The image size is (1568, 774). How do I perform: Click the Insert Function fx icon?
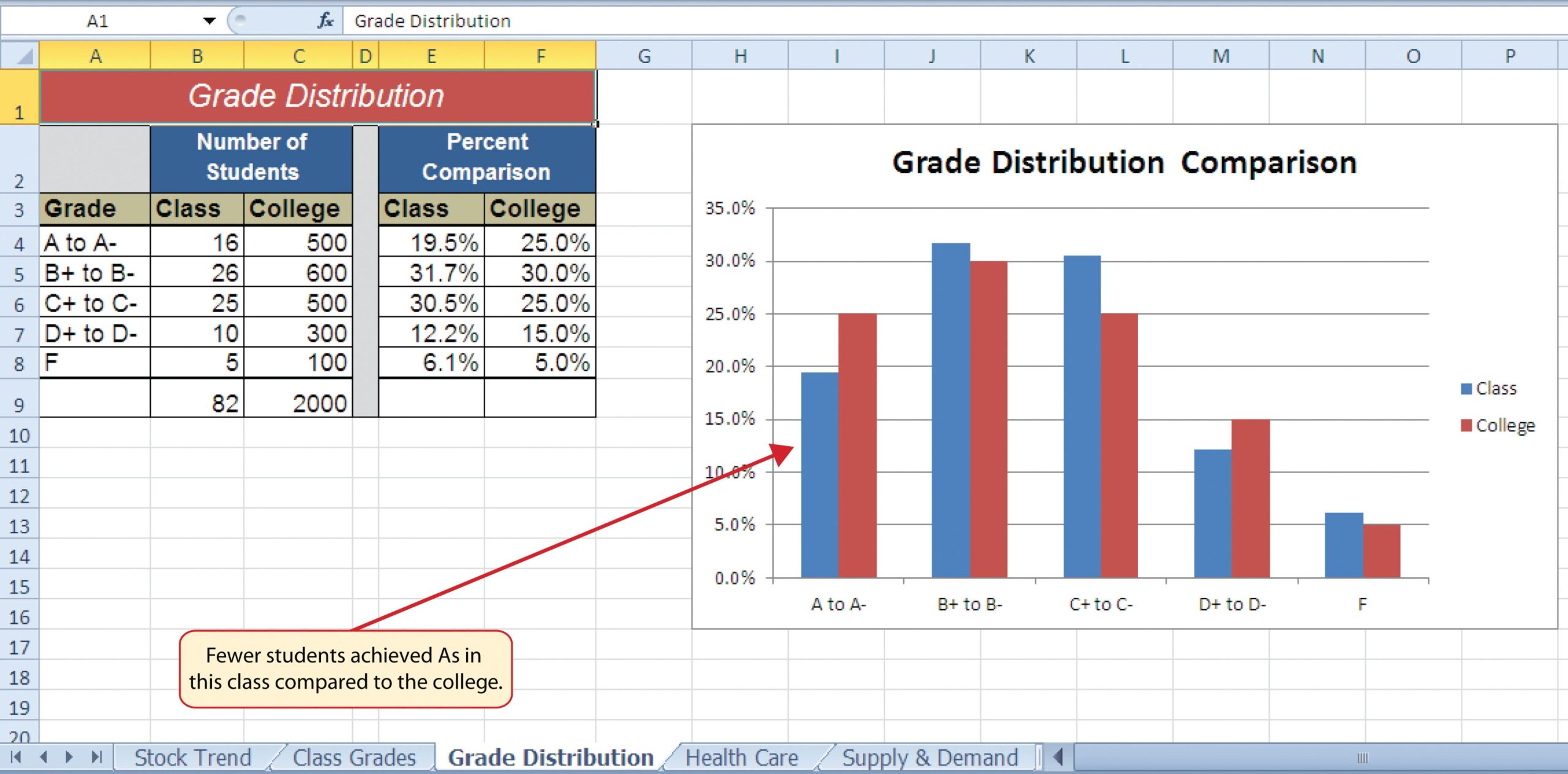coord(325,21)
